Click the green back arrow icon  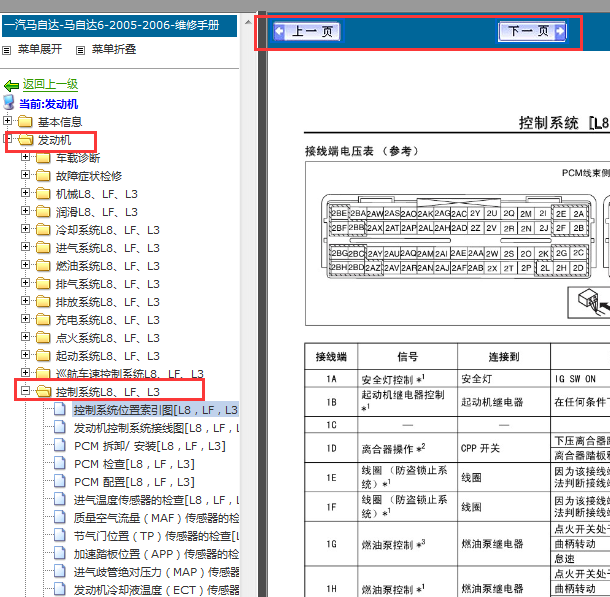(11, 85)
